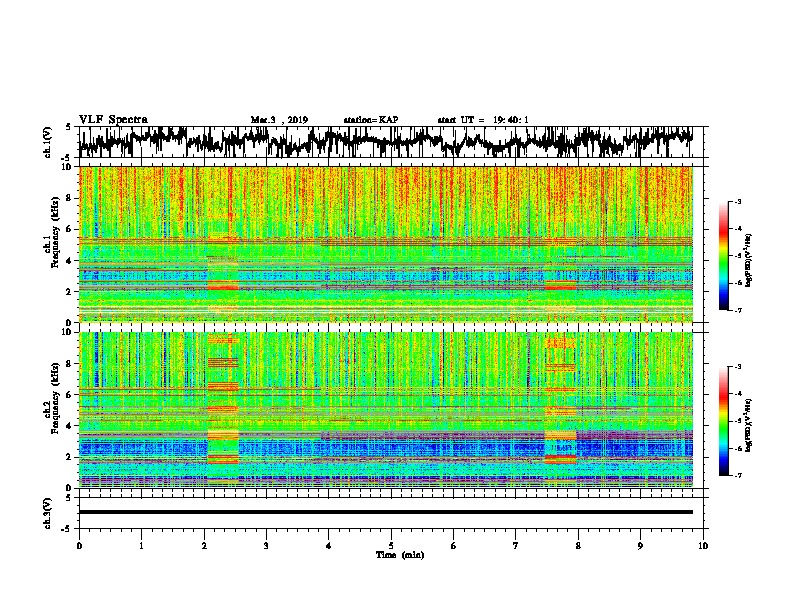Select the "start UT = 19:40: 1" text
792x612 pixels.
483,120
